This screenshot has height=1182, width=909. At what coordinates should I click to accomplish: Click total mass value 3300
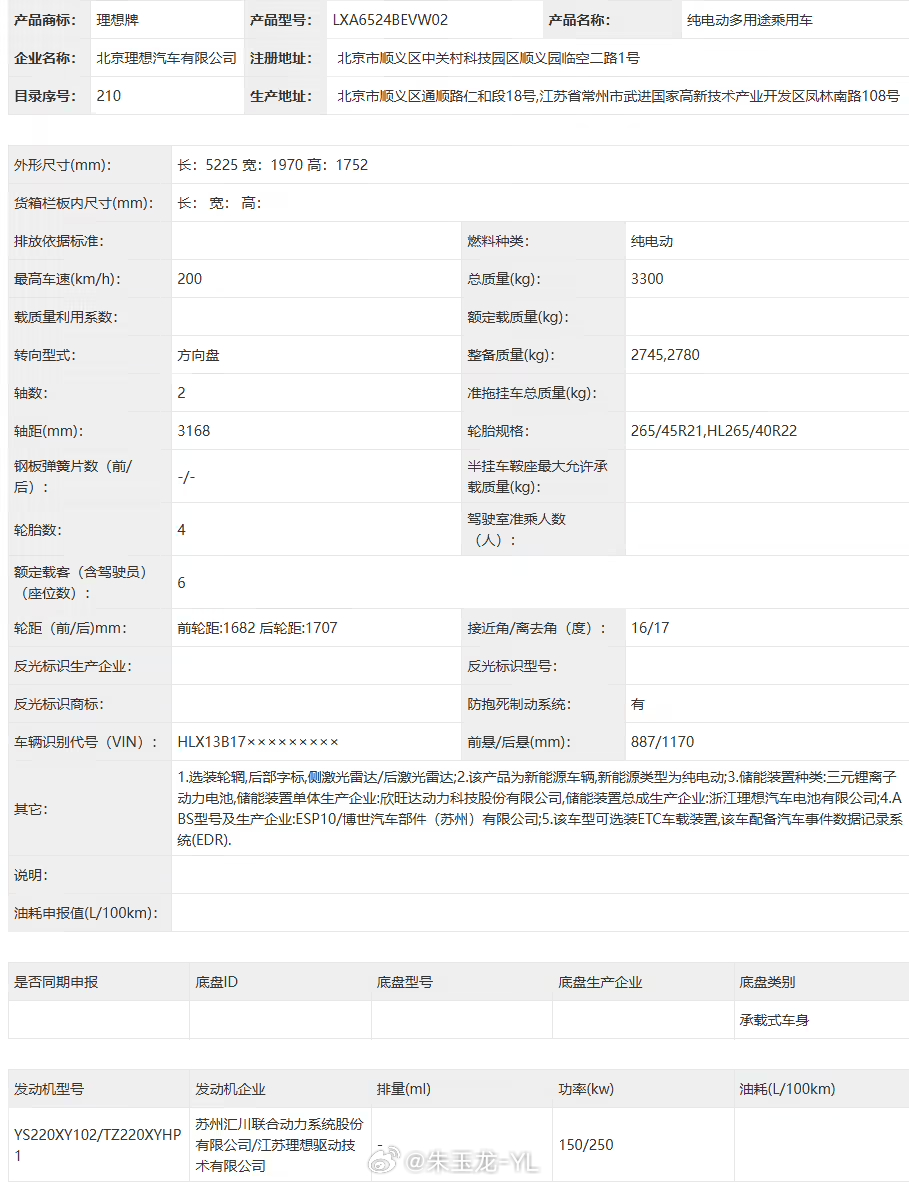tap(647, 279)
